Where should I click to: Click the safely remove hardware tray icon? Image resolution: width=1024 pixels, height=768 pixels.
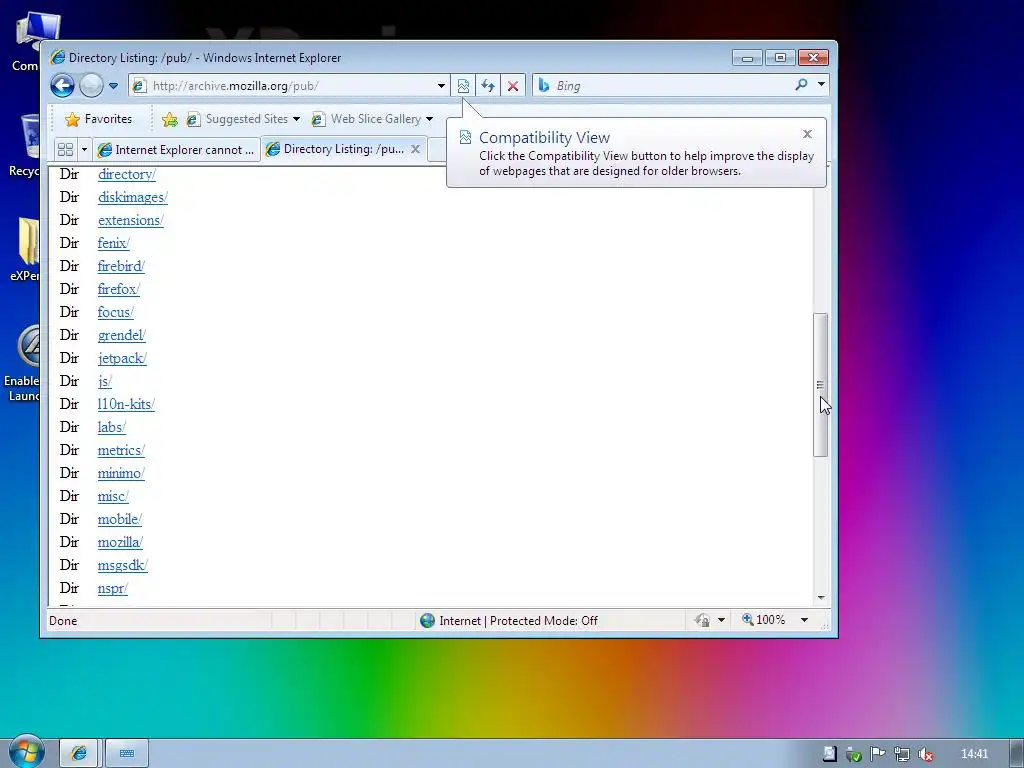click(x=854, y=754)
